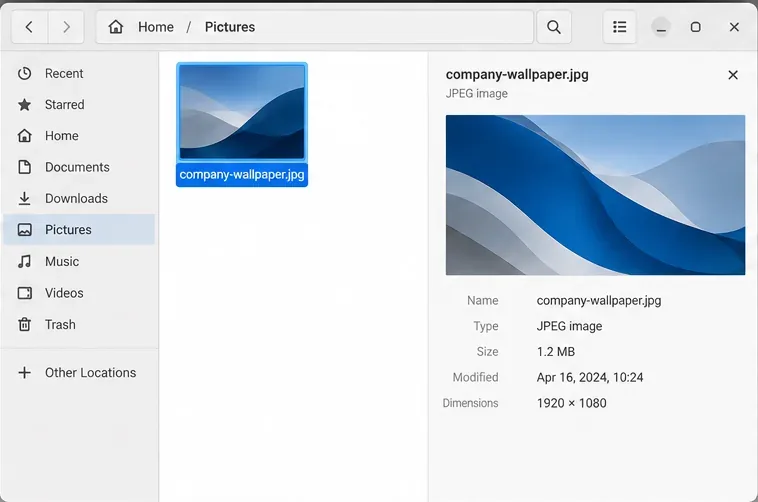
Task: Select the Pictures sidebar entry
Action: pos(79,230)
